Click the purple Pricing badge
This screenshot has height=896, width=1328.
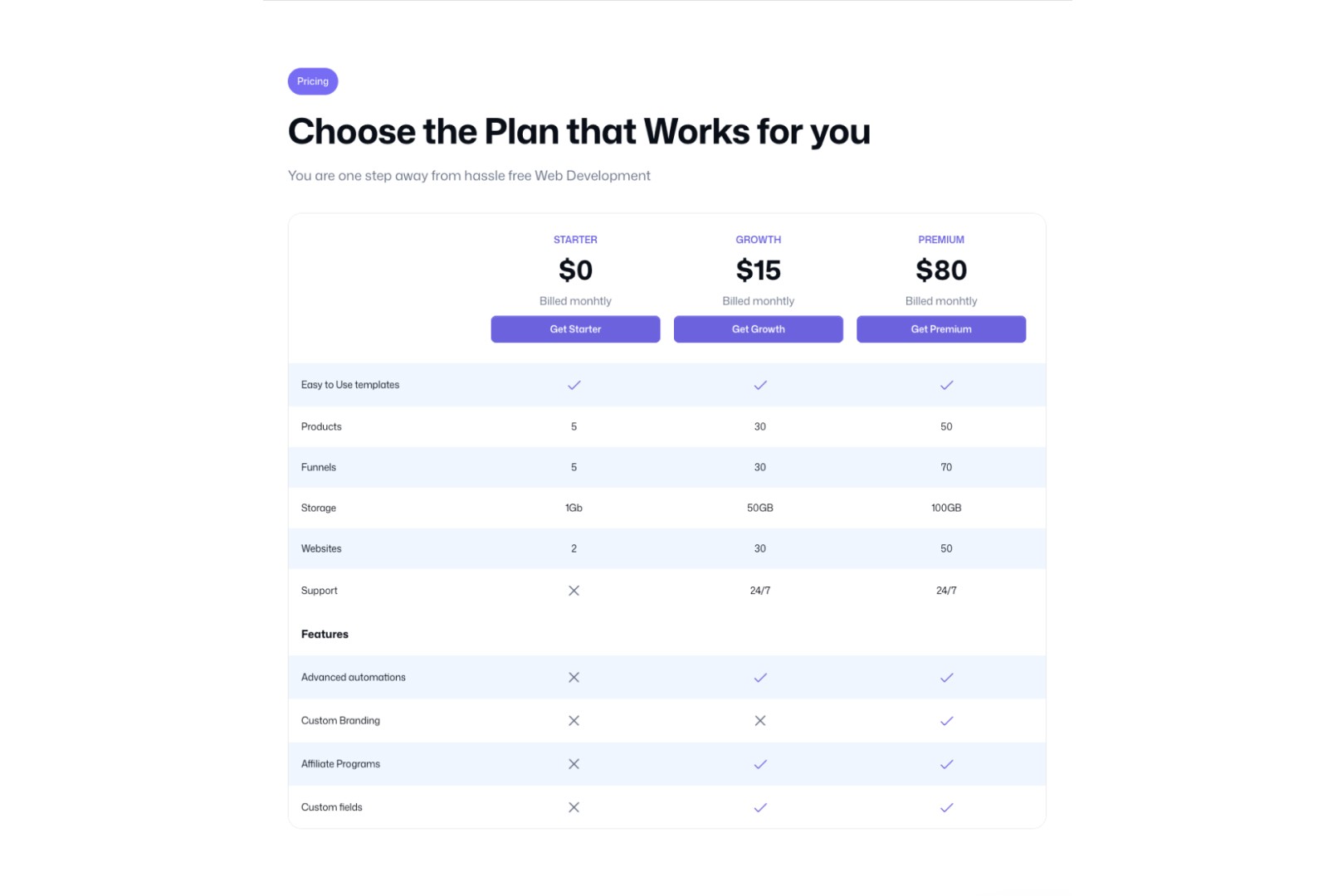click(313, 81)
